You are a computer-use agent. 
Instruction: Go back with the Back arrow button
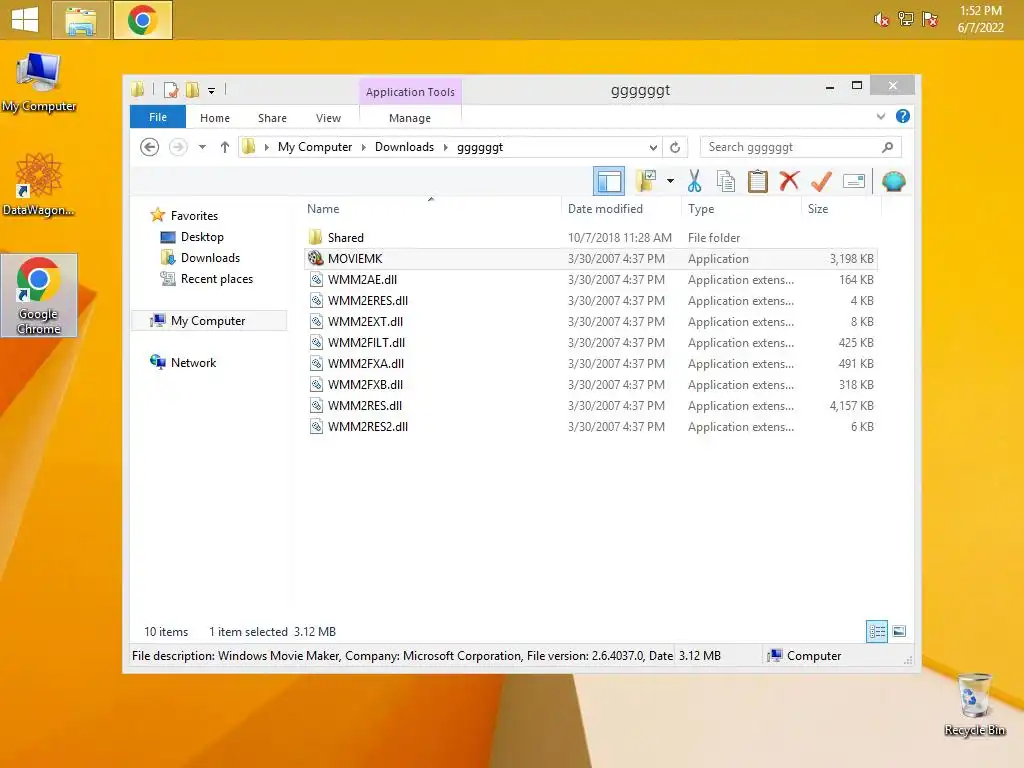pos(150,147)
